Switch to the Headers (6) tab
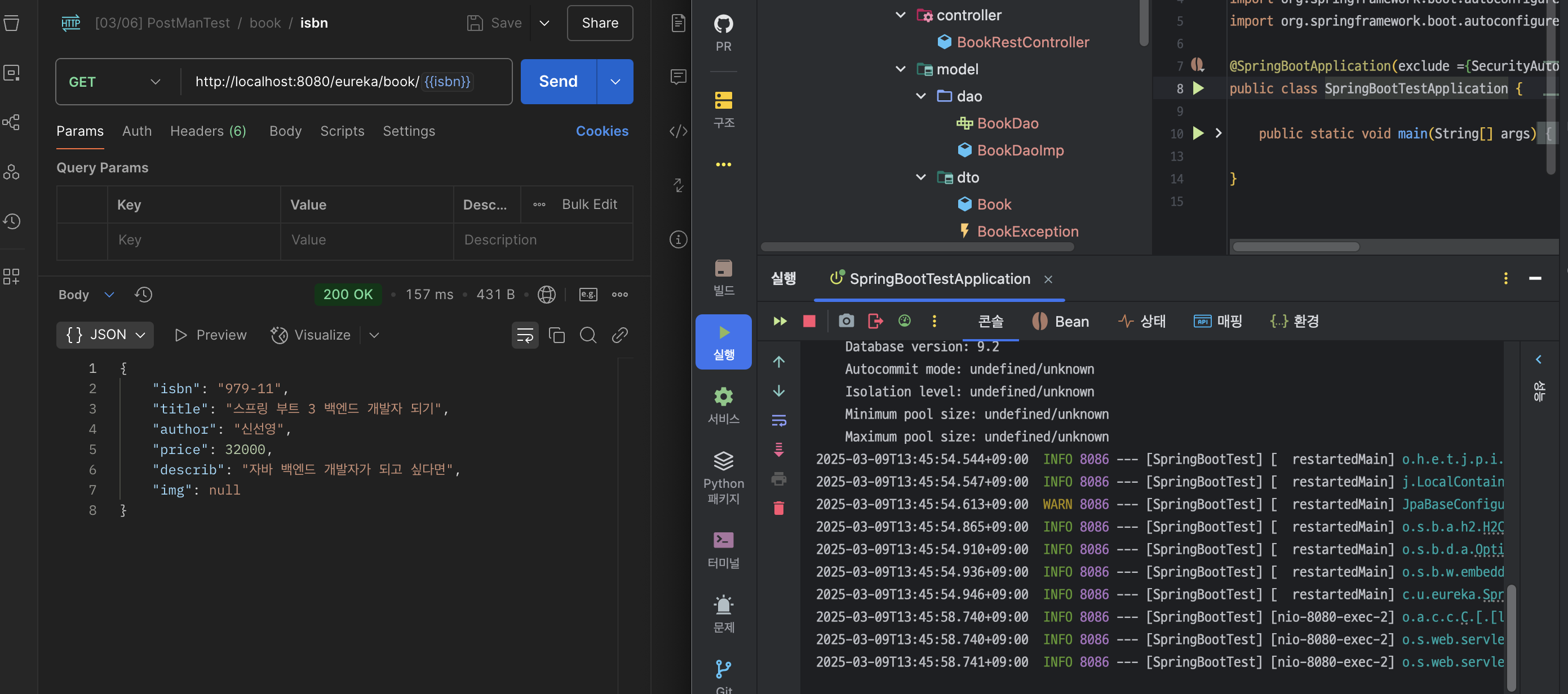 click(x=207, y=131)
